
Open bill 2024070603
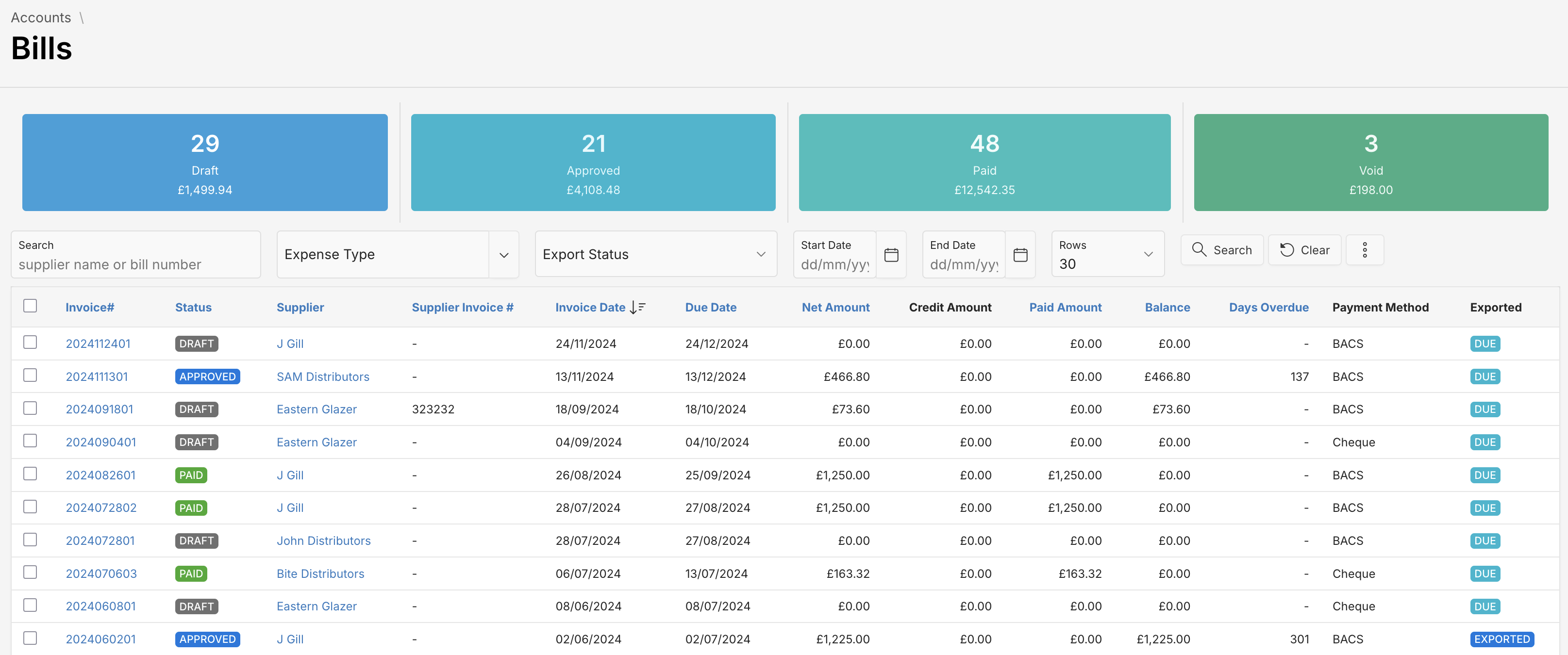tap(101, 573)
